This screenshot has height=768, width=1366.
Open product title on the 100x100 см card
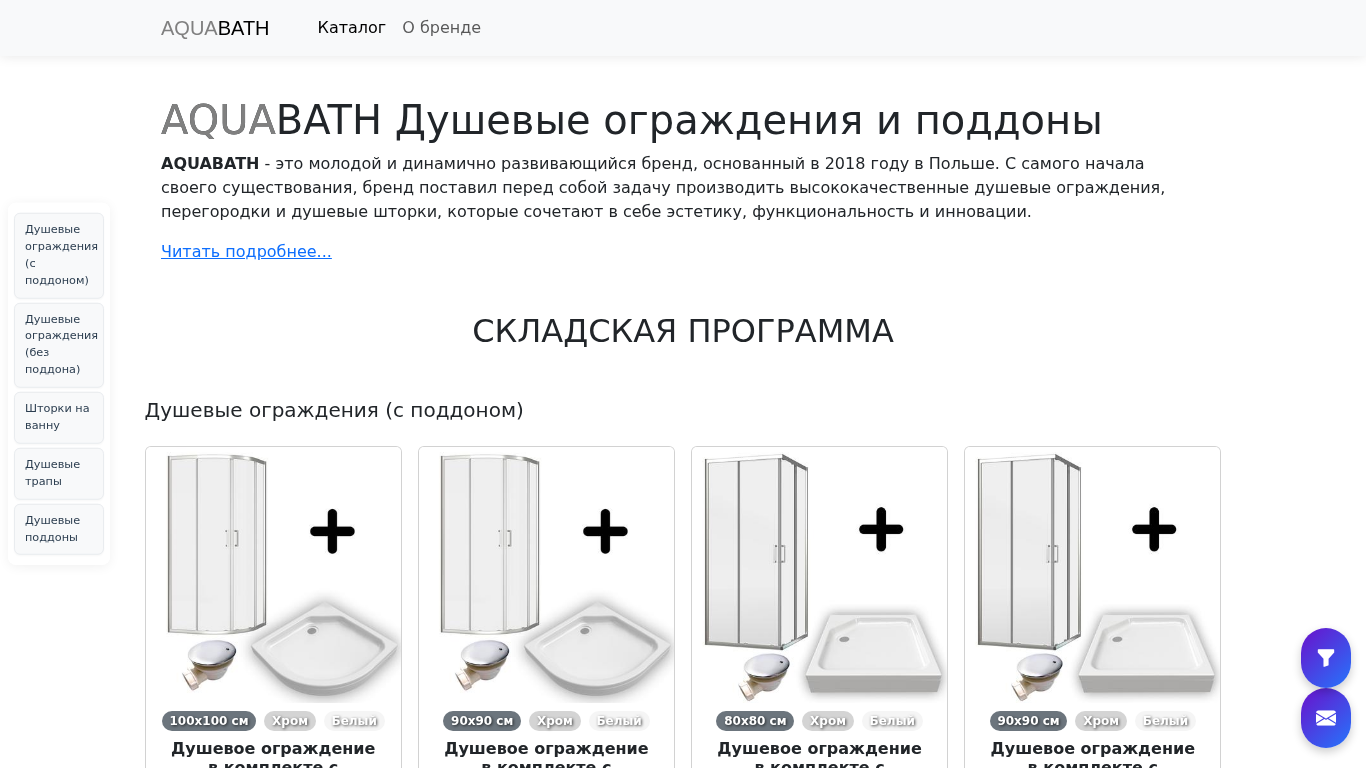(273, 754)
